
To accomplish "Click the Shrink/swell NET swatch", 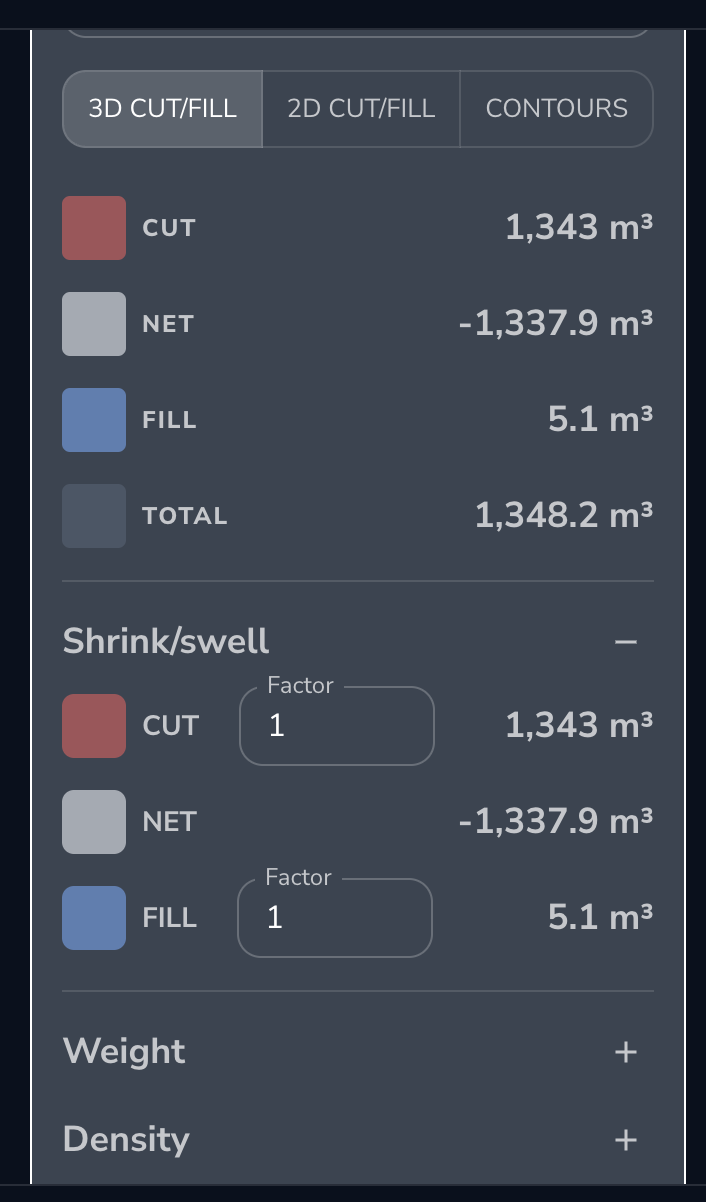I will pos(93,821).
